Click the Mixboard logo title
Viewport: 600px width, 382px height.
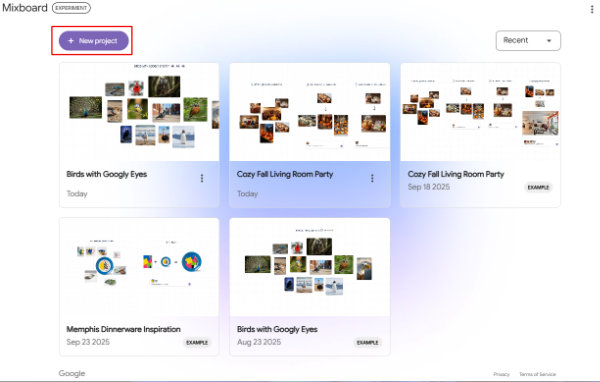[x=25, y=8]
